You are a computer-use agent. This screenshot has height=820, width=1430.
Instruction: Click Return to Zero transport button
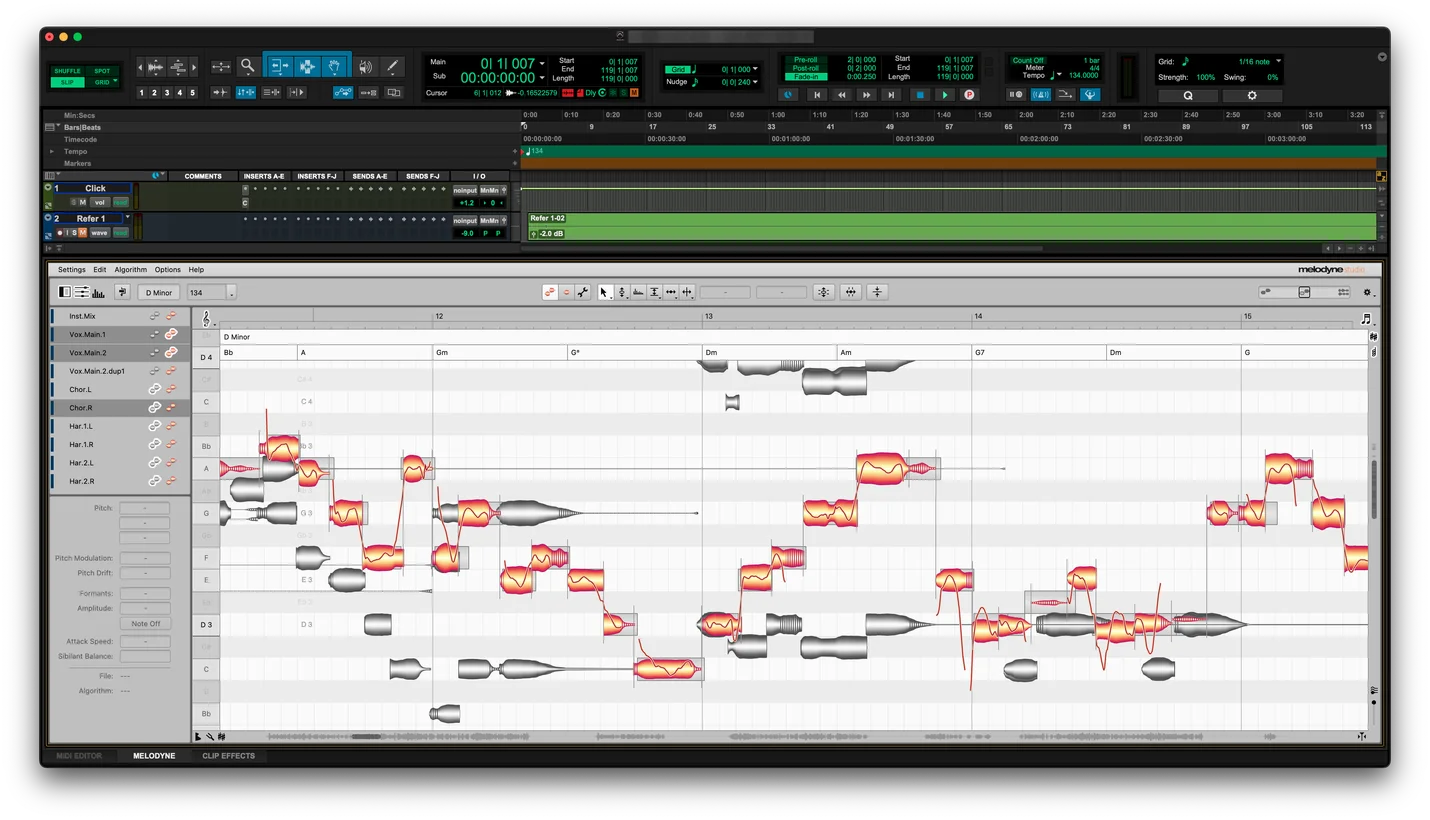tap(817, 95)
